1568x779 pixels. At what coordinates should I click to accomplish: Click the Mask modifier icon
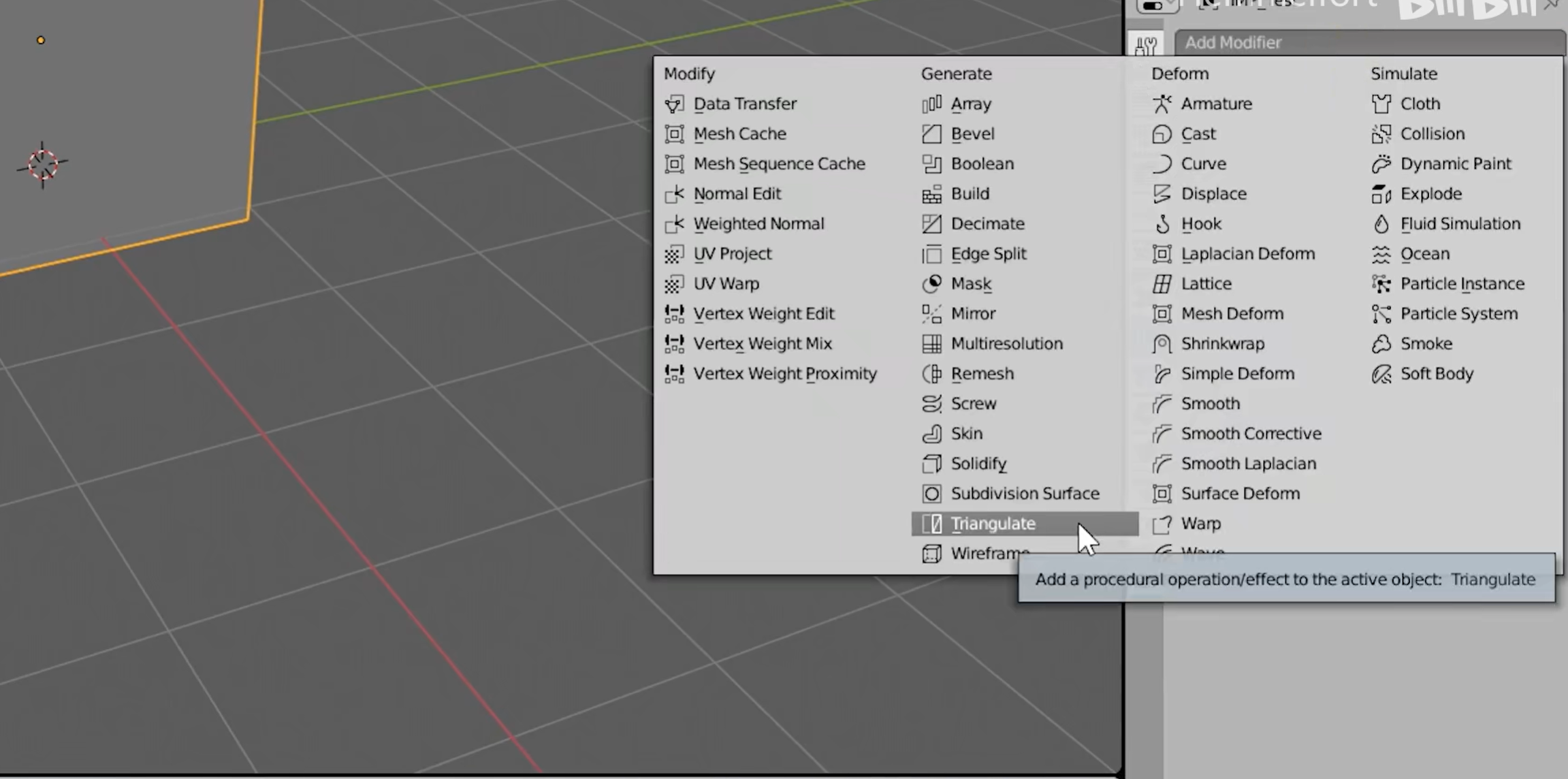point(931,283)
